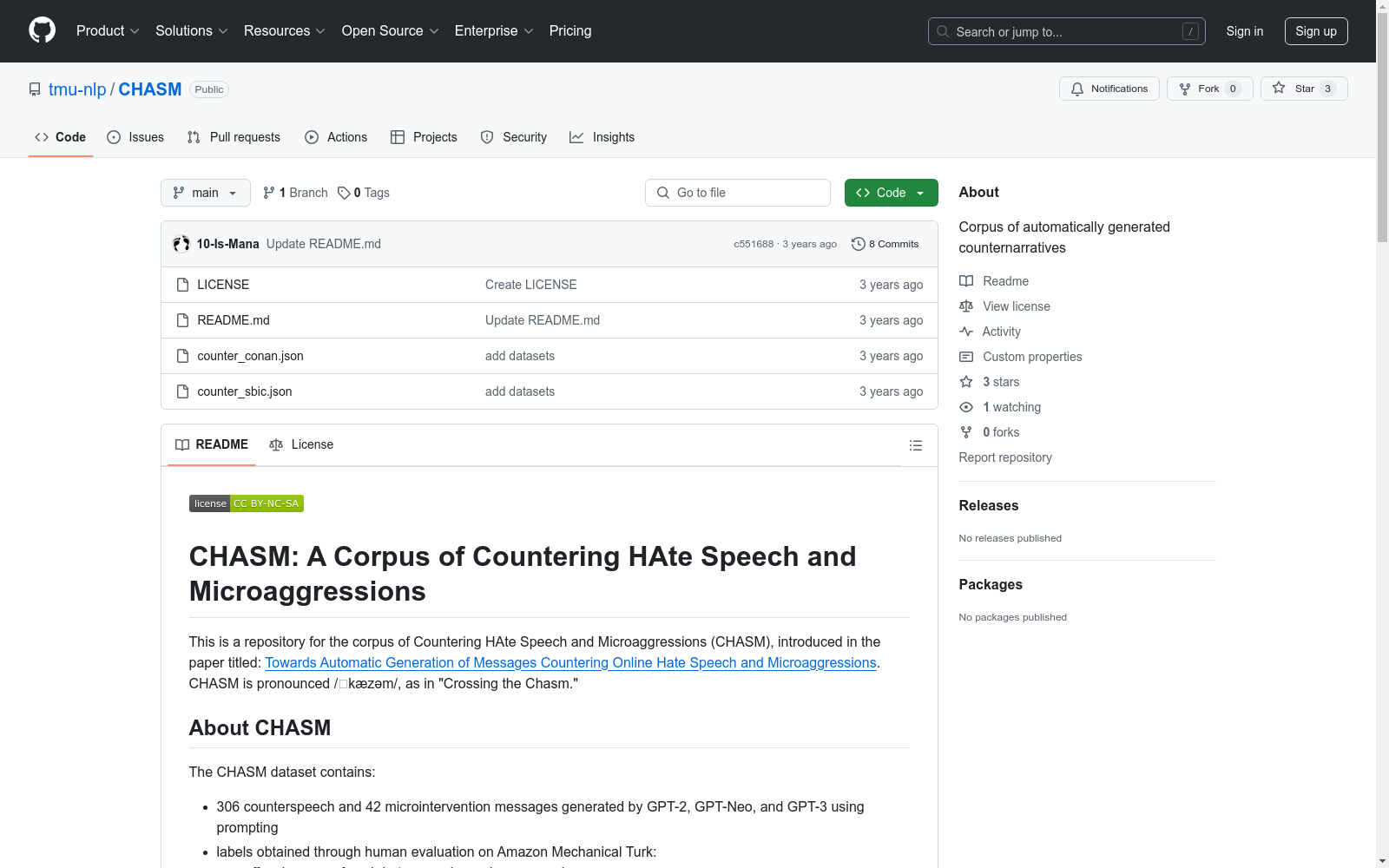1389x868 pixels.
Task: Click the README.md file icon
Action: 182,320
